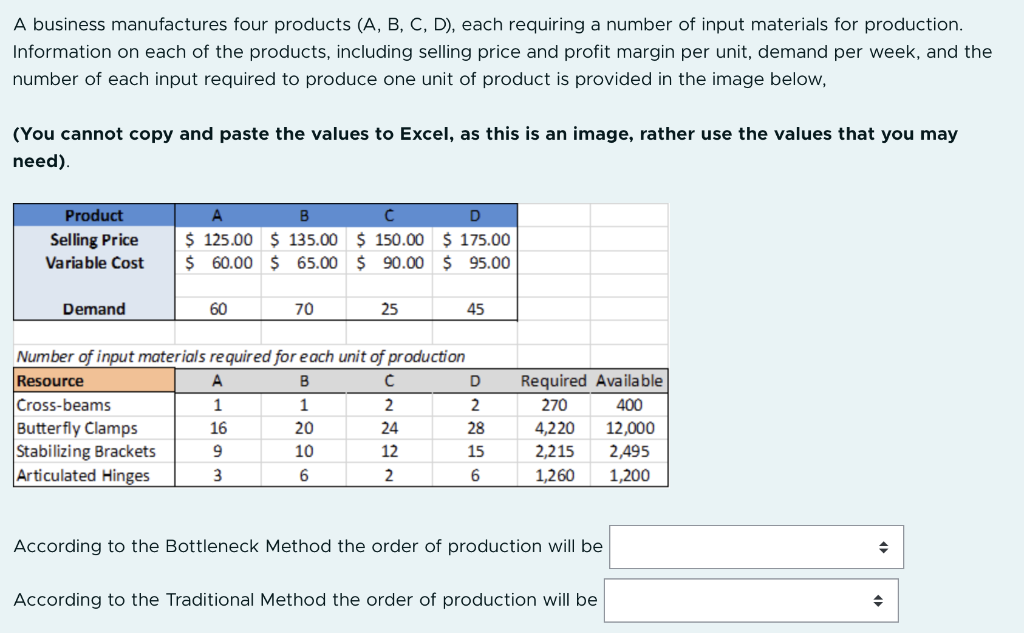1024x633 pixels.
Task: Select the Demand value 70 for product B
Action: tap(304, 309)
